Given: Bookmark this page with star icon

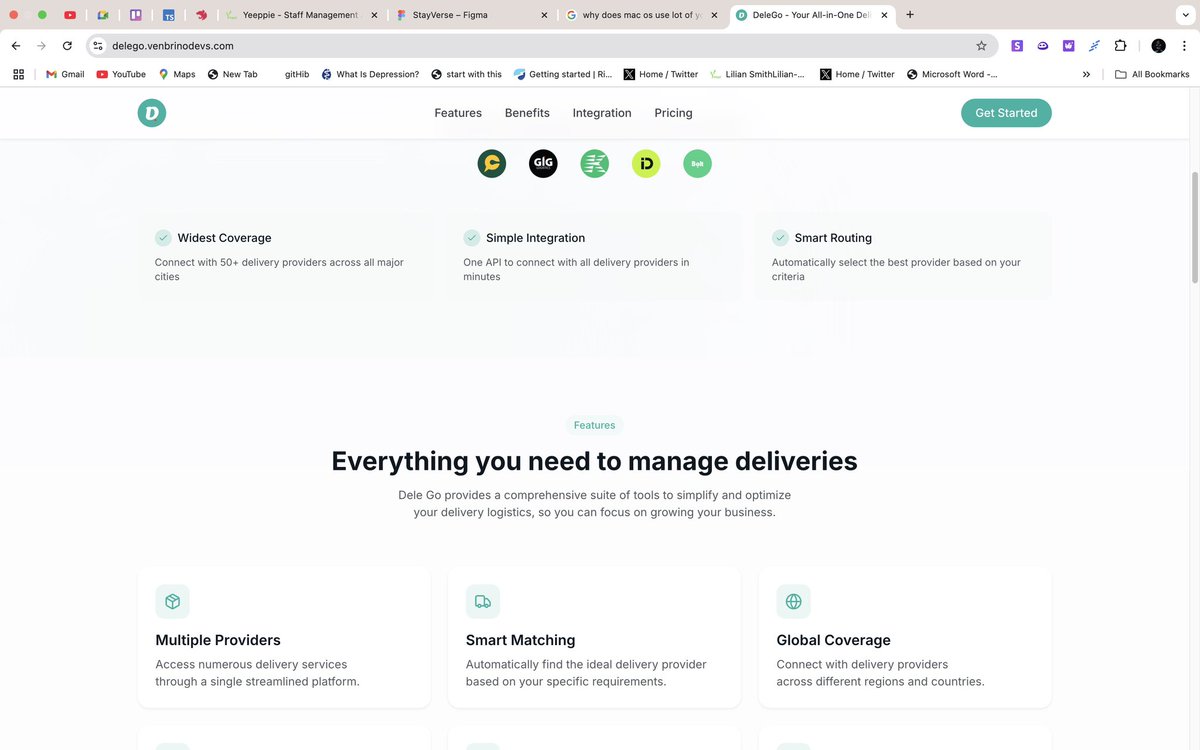Looking at the screenshot, I should (981, 46).
